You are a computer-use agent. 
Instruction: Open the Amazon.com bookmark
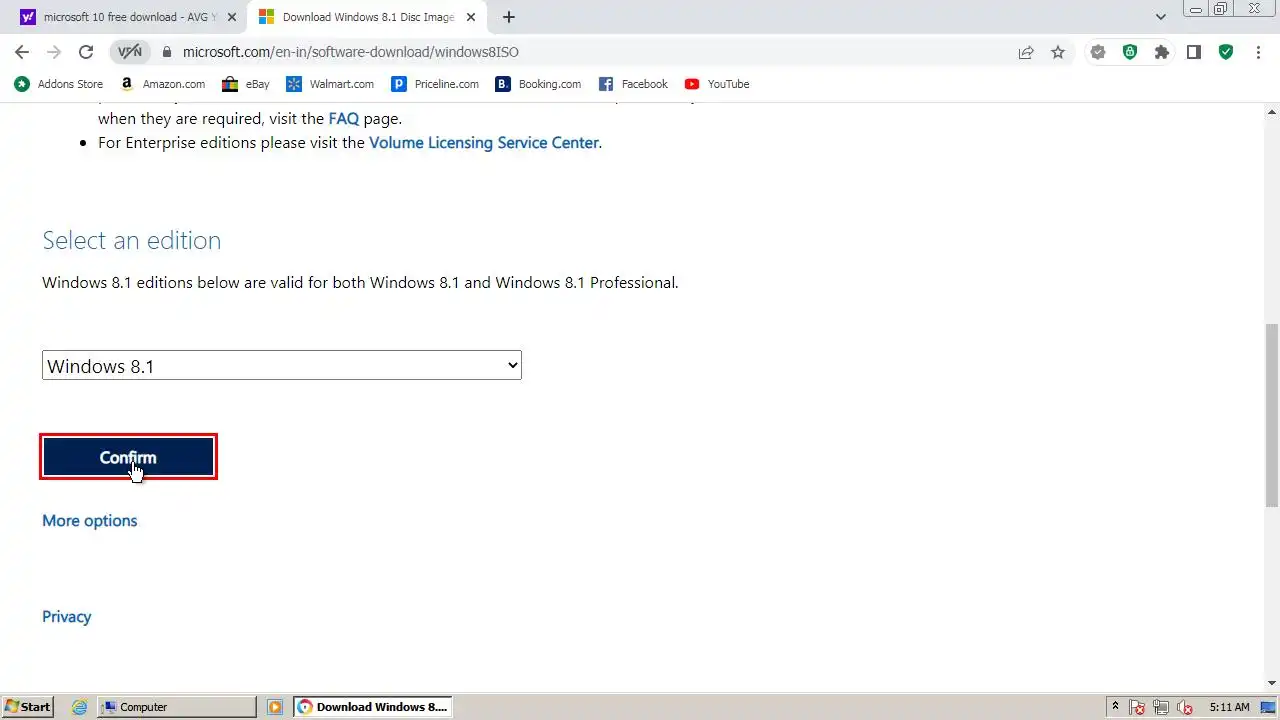[163, 84]
